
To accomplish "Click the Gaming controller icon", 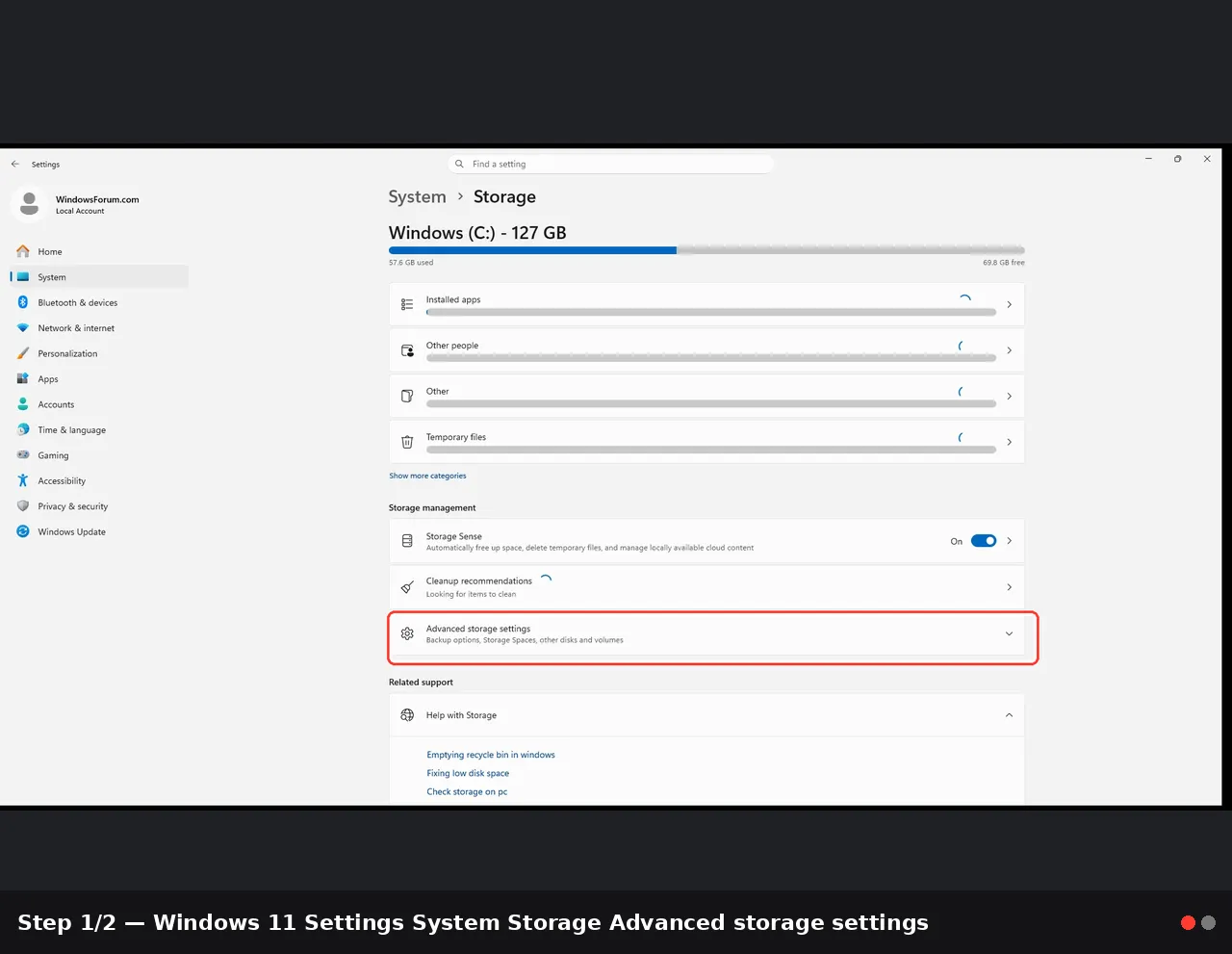I will pos(23,455).
